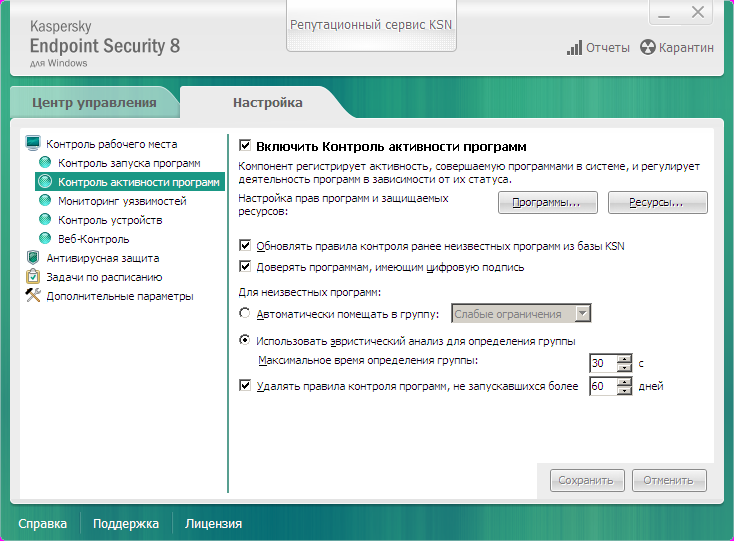Uncheck Доверять программам, имеющим цифровую подпись
734x541 pixels.
245,266
